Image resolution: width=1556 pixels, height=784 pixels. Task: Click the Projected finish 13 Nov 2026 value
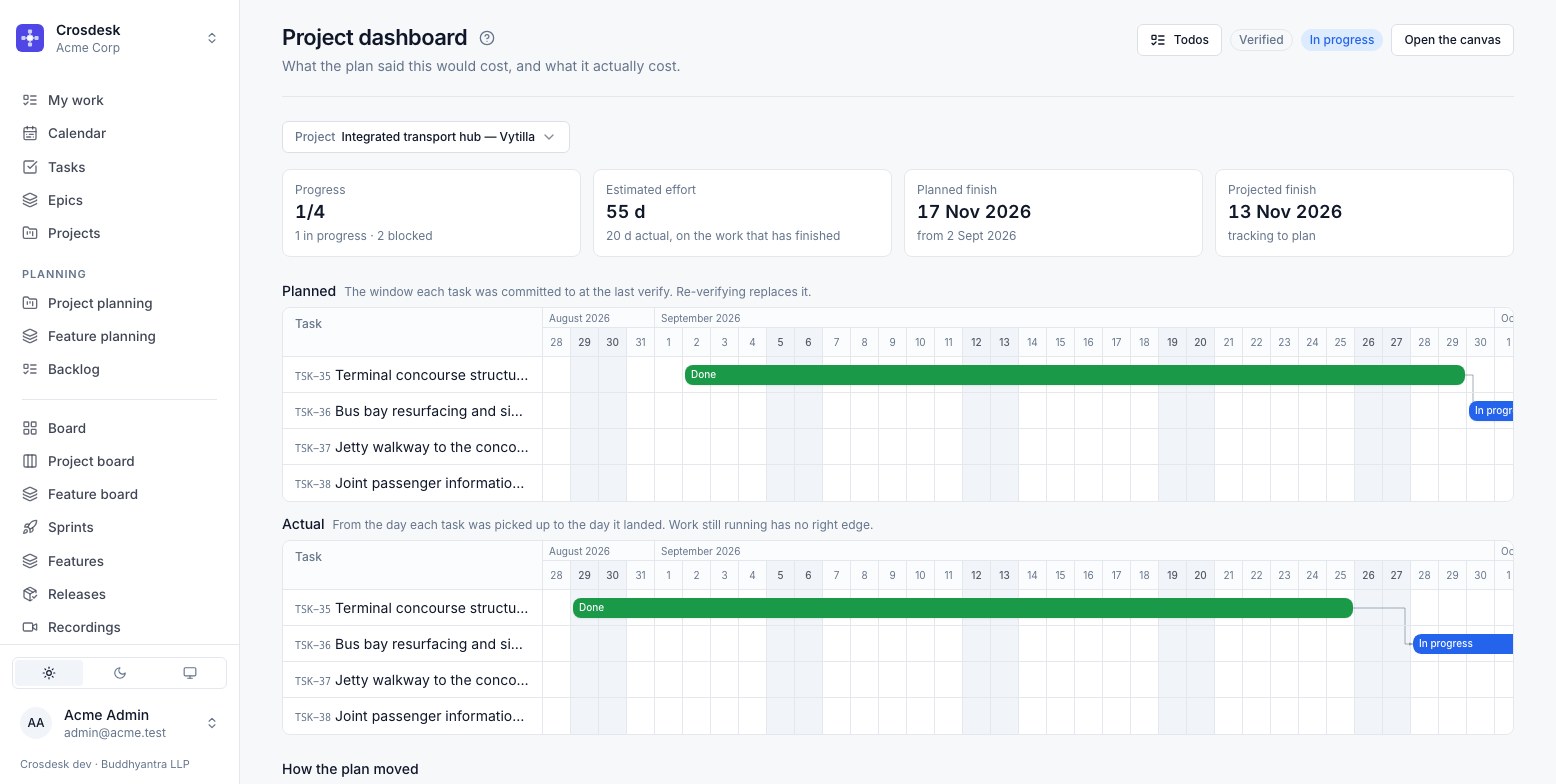[x=1285, y=212]
